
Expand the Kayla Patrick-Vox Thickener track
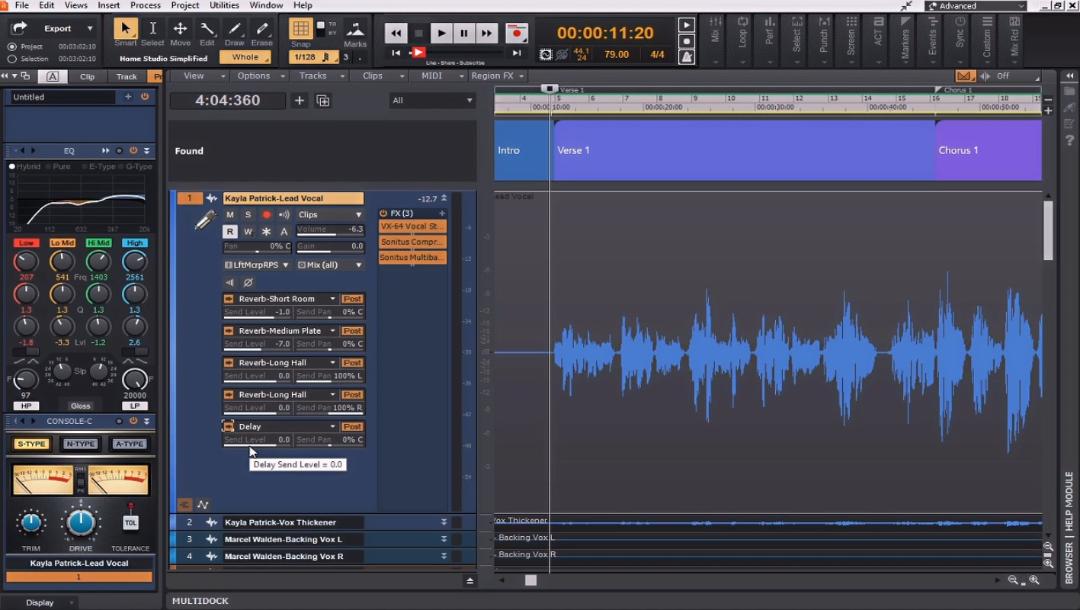(444, 522)
